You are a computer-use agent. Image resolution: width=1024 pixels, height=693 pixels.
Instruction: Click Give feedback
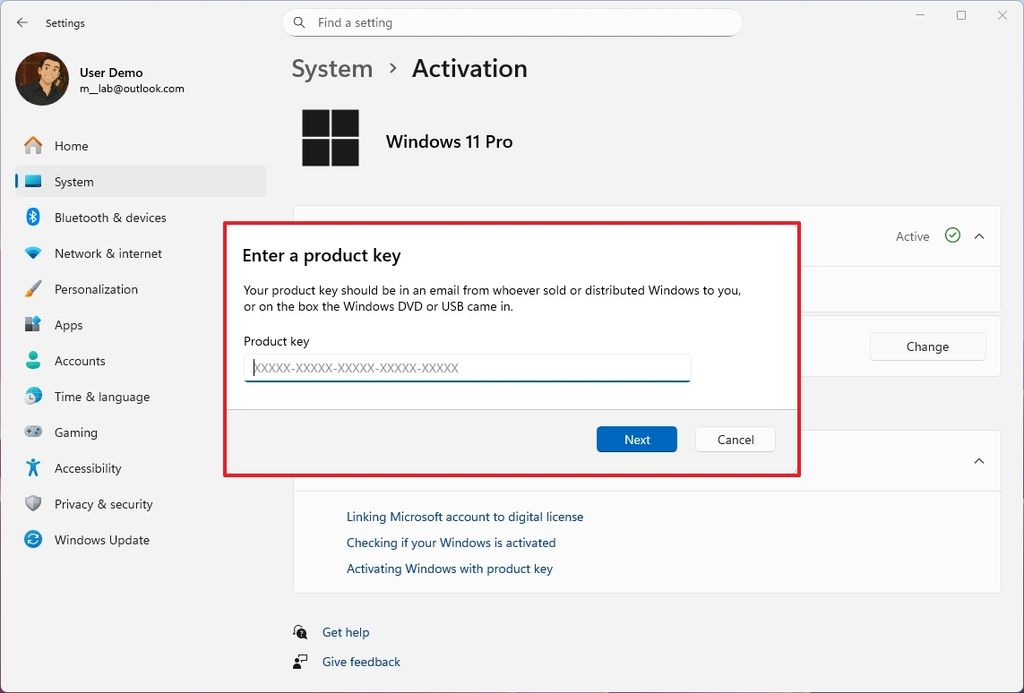click(x=360, y=661)
